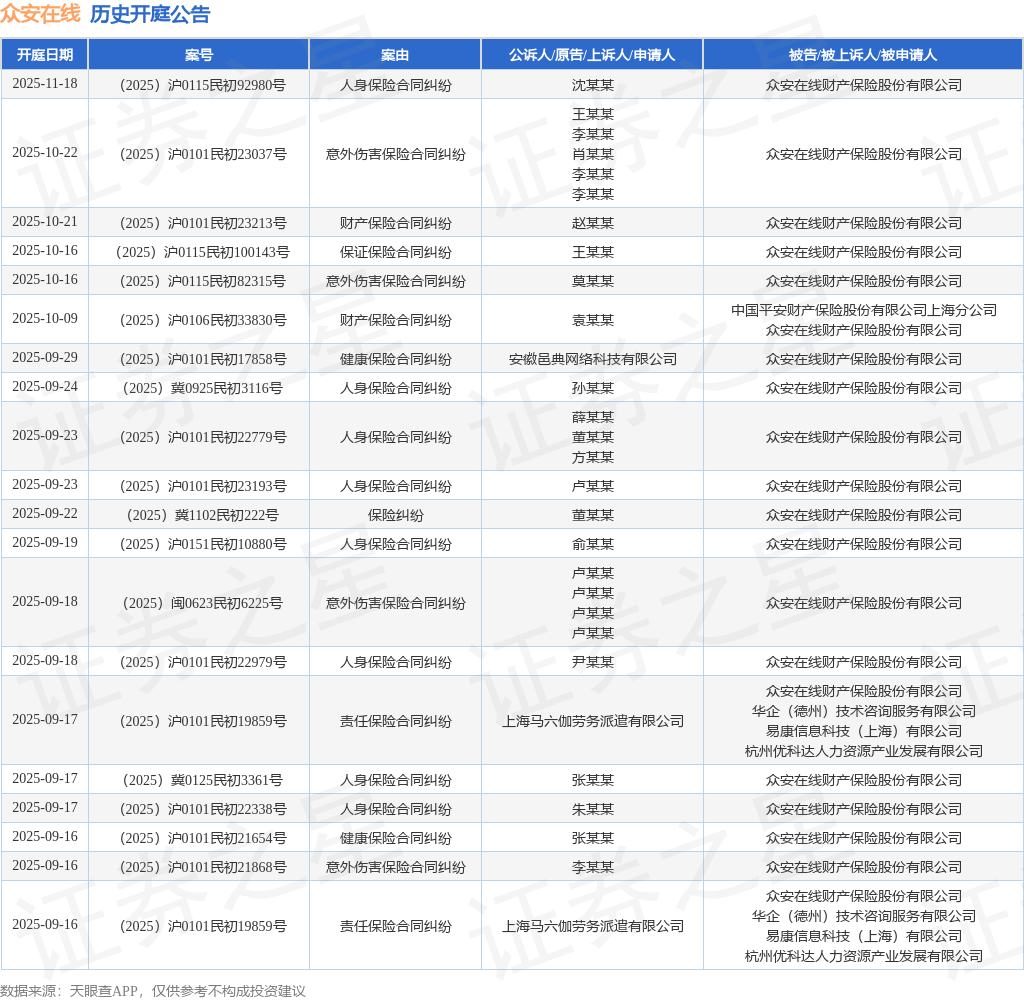Select case number 沪0115民初82315号

coord(202,281)
